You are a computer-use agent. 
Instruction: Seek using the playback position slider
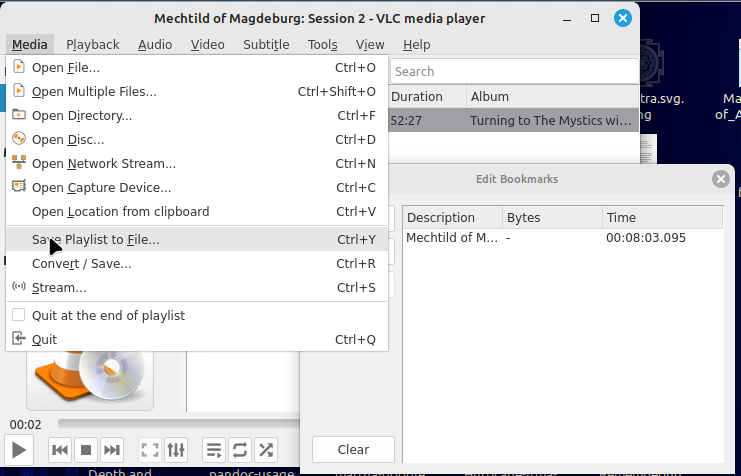pyautogui.click(x=179, y=424)
